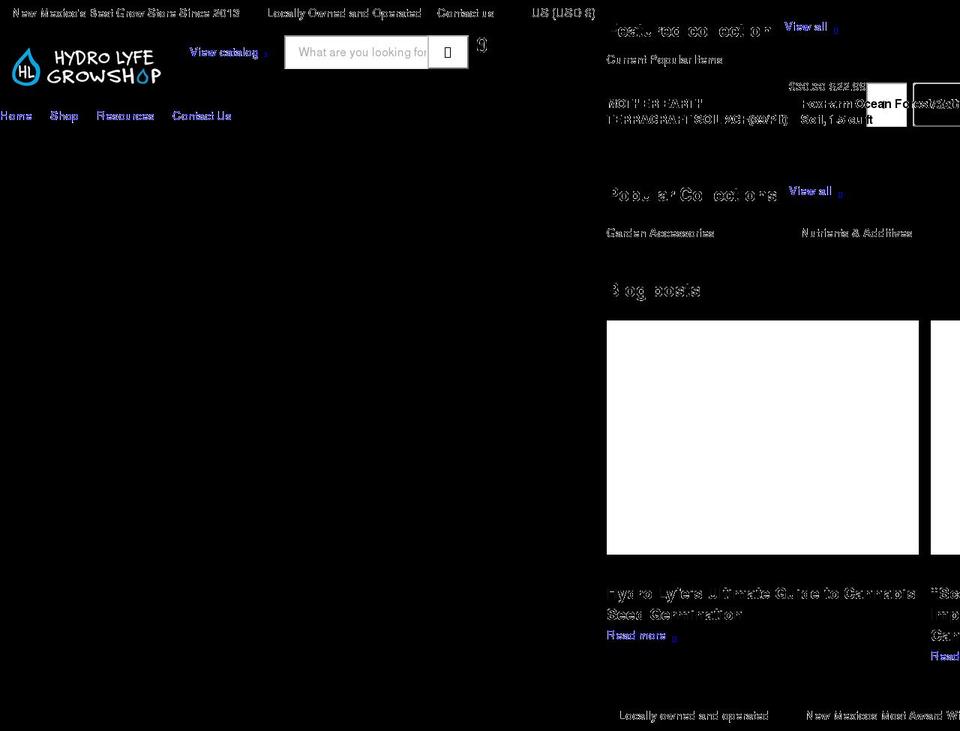This screenshot has width=960, height=731.
Task: Click View all beside Featured collection
Action: pyautogui.click(x=810, y=27)
